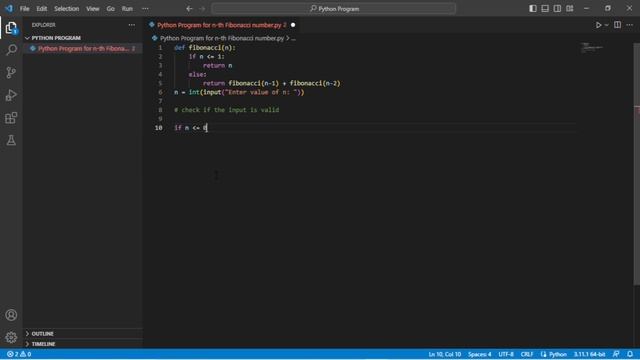This screenshot has width=640, height=360.
Task: Open Explorer views and more actions ellipsis
Action: pyautogui.click(x=131, y=25)
